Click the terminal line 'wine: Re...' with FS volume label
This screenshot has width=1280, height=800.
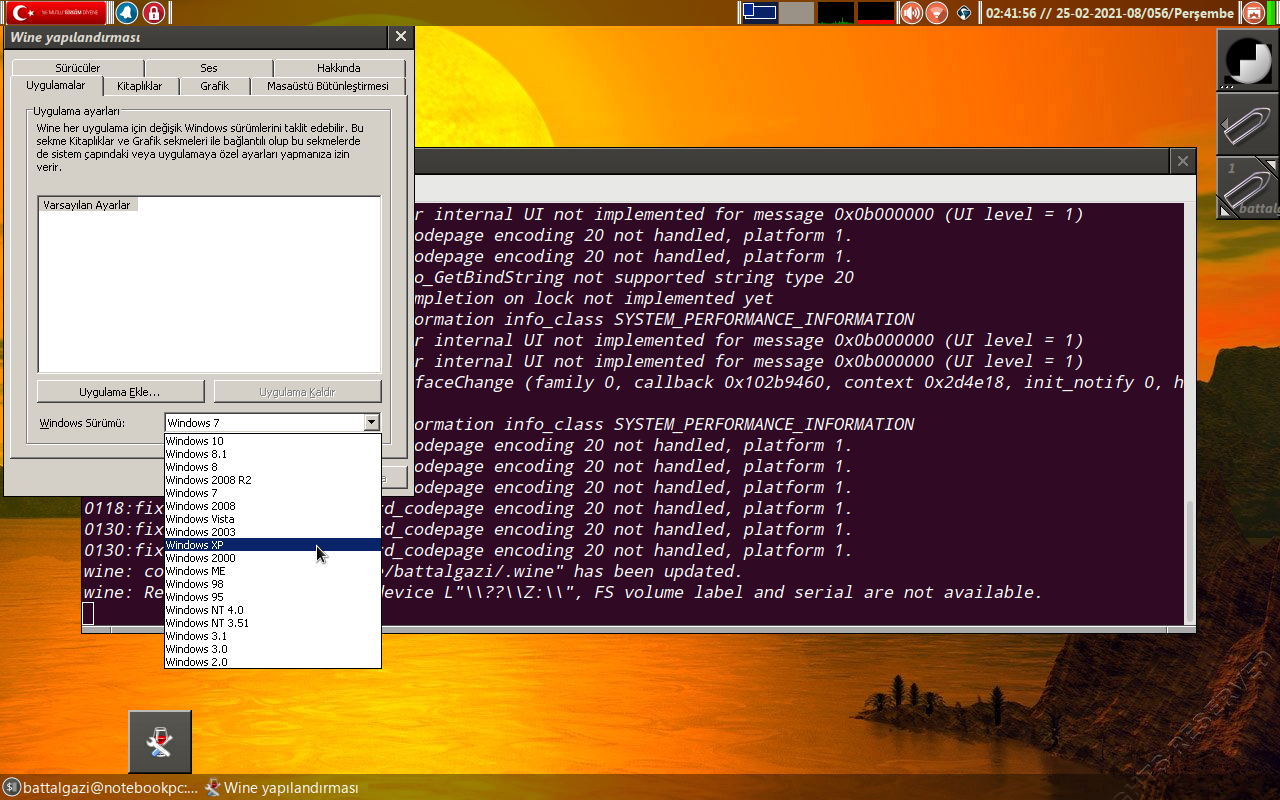pyautogui.click(x=563, y=592)
